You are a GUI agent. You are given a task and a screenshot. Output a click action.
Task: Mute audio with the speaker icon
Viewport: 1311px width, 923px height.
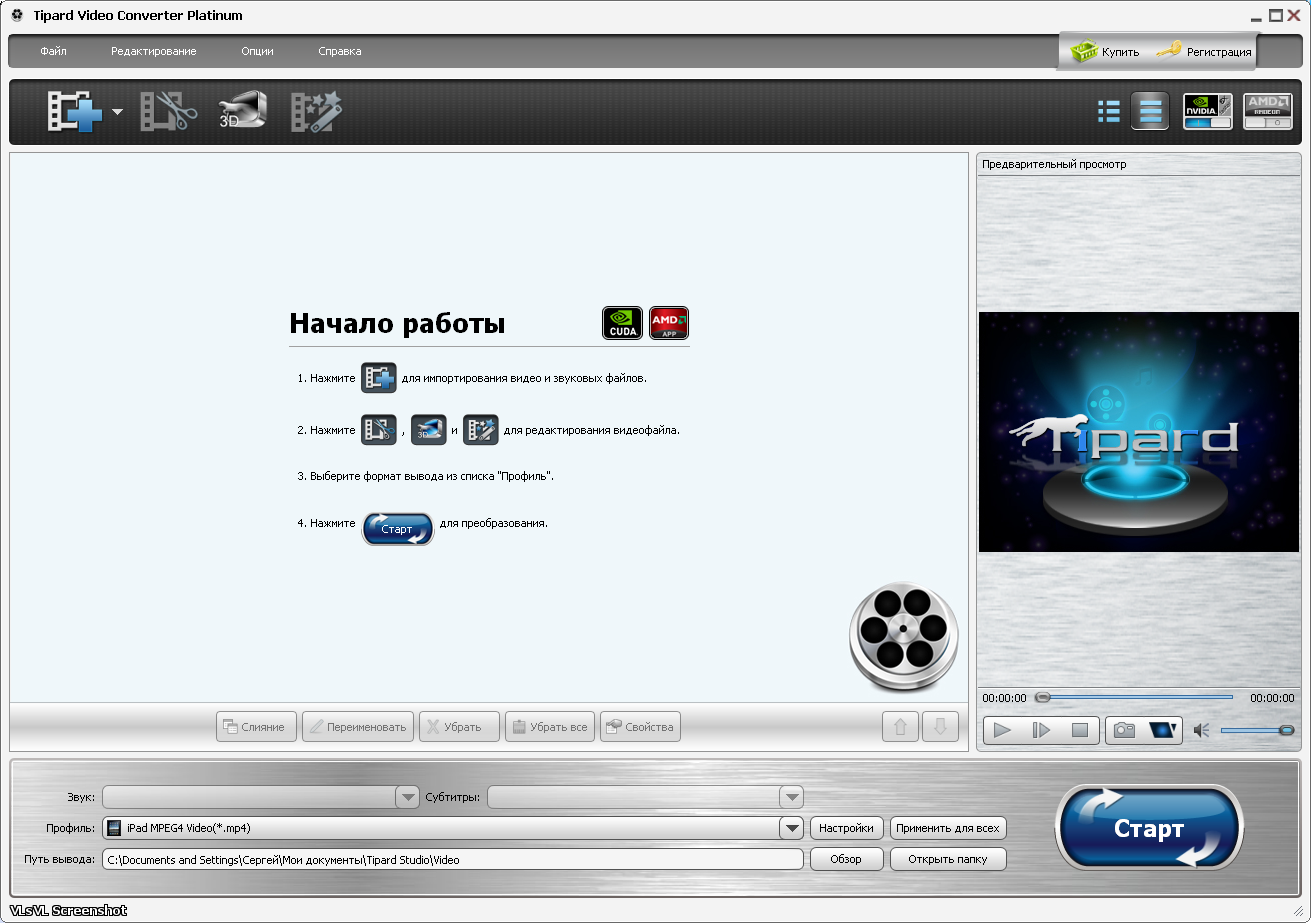[1202, 731]
